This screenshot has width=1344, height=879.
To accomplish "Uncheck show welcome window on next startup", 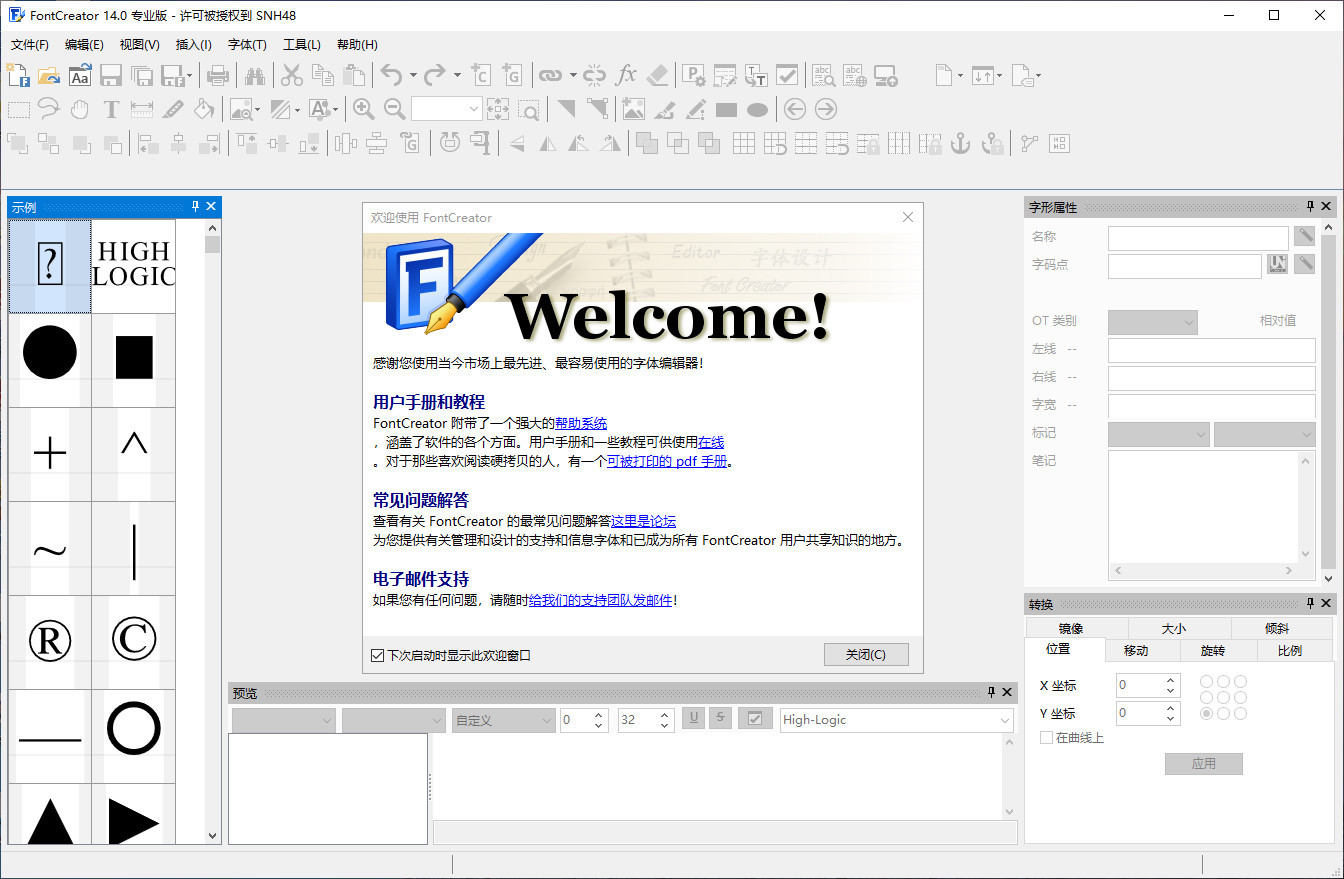I will (x=377, y=656).
